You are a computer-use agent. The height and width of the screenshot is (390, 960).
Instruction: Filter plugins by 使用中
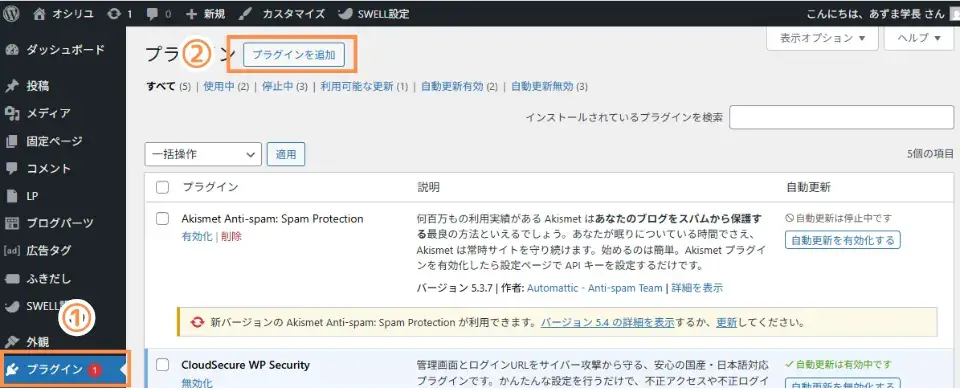pyautogui.click(x=219, y=86)
